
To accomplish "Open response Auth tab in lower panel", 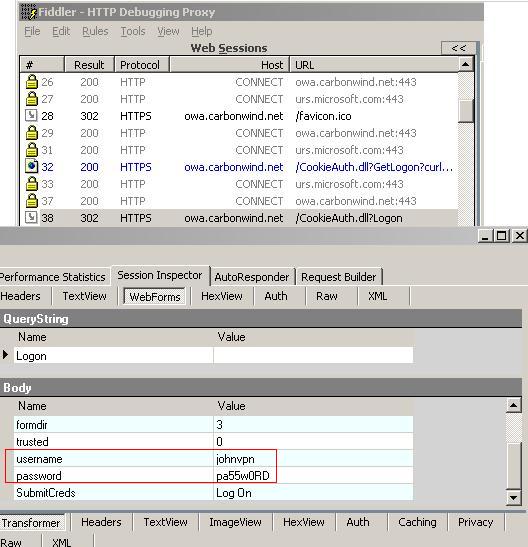I will tap(358, 522).
